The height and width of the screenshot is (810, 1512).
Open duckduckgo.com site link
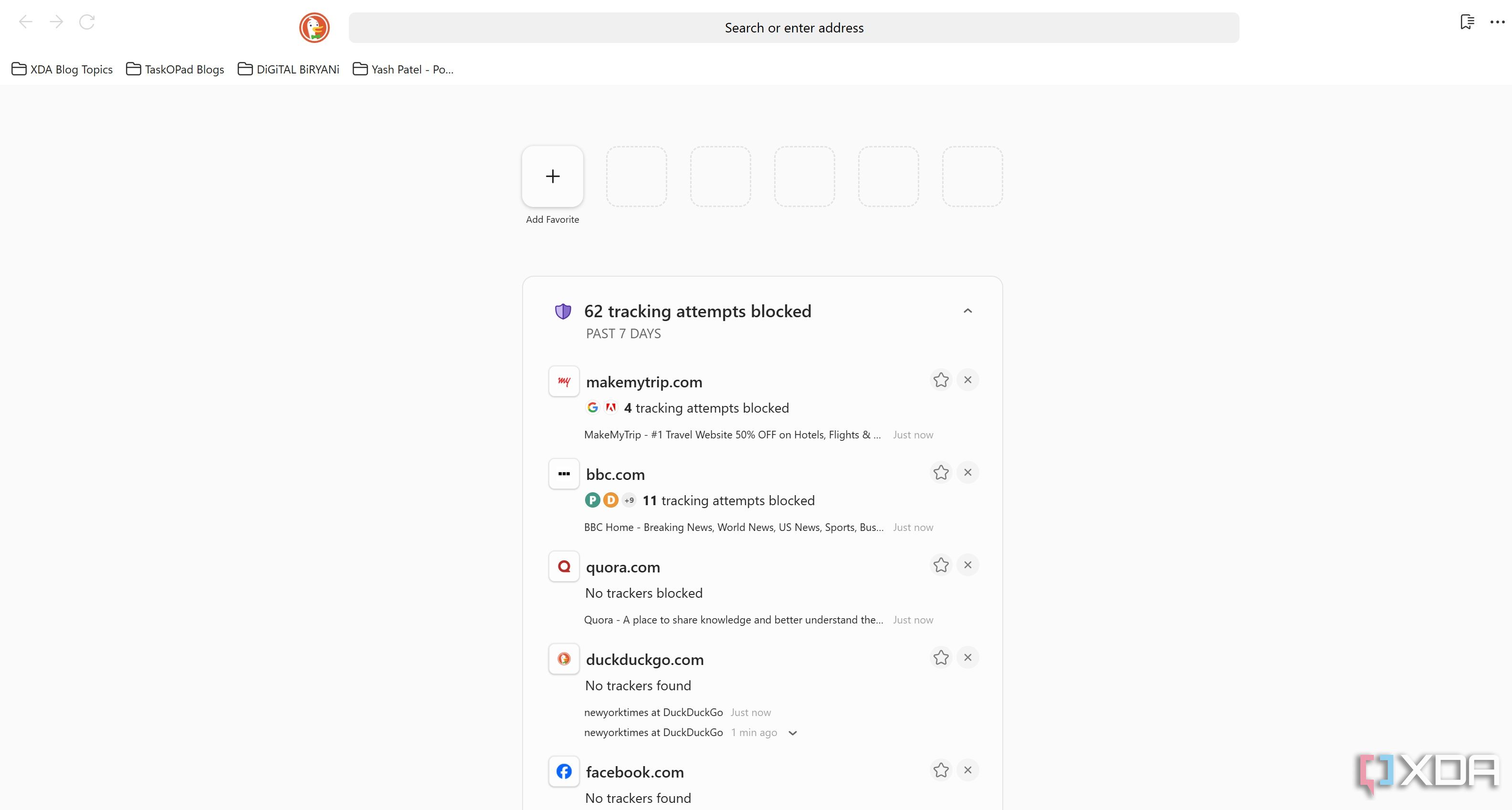coord(644,660)
